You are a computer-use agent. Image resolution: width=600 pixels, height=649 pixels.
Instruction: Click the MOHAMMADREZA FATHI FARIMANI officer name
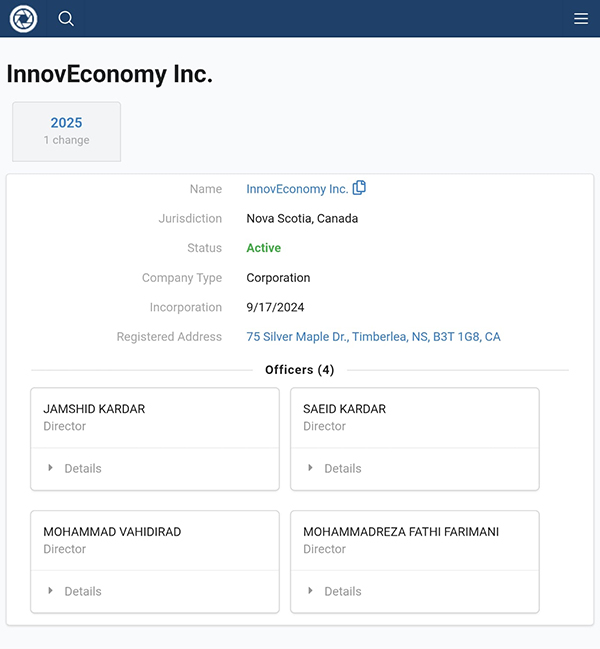click(x=400, y=532)
